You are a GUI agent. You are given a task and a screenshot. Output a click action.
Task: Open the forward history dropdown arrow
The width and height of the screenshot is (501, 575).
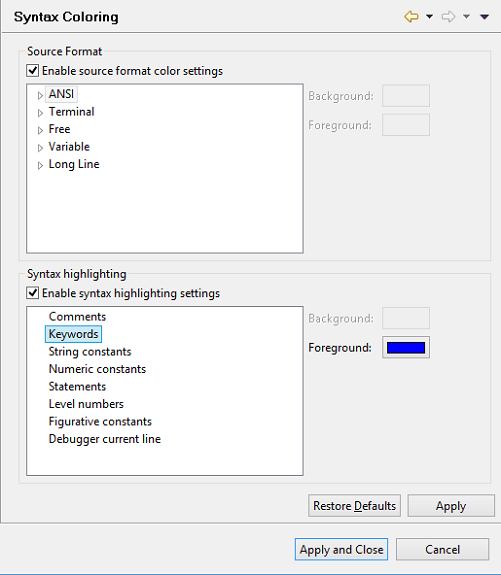[x=466, y=17]
